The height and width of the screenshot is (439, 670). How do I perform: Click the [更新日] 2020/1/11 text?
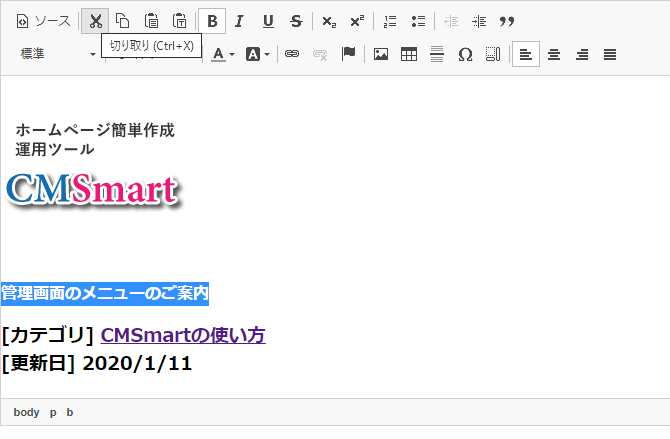click(97, 363)
